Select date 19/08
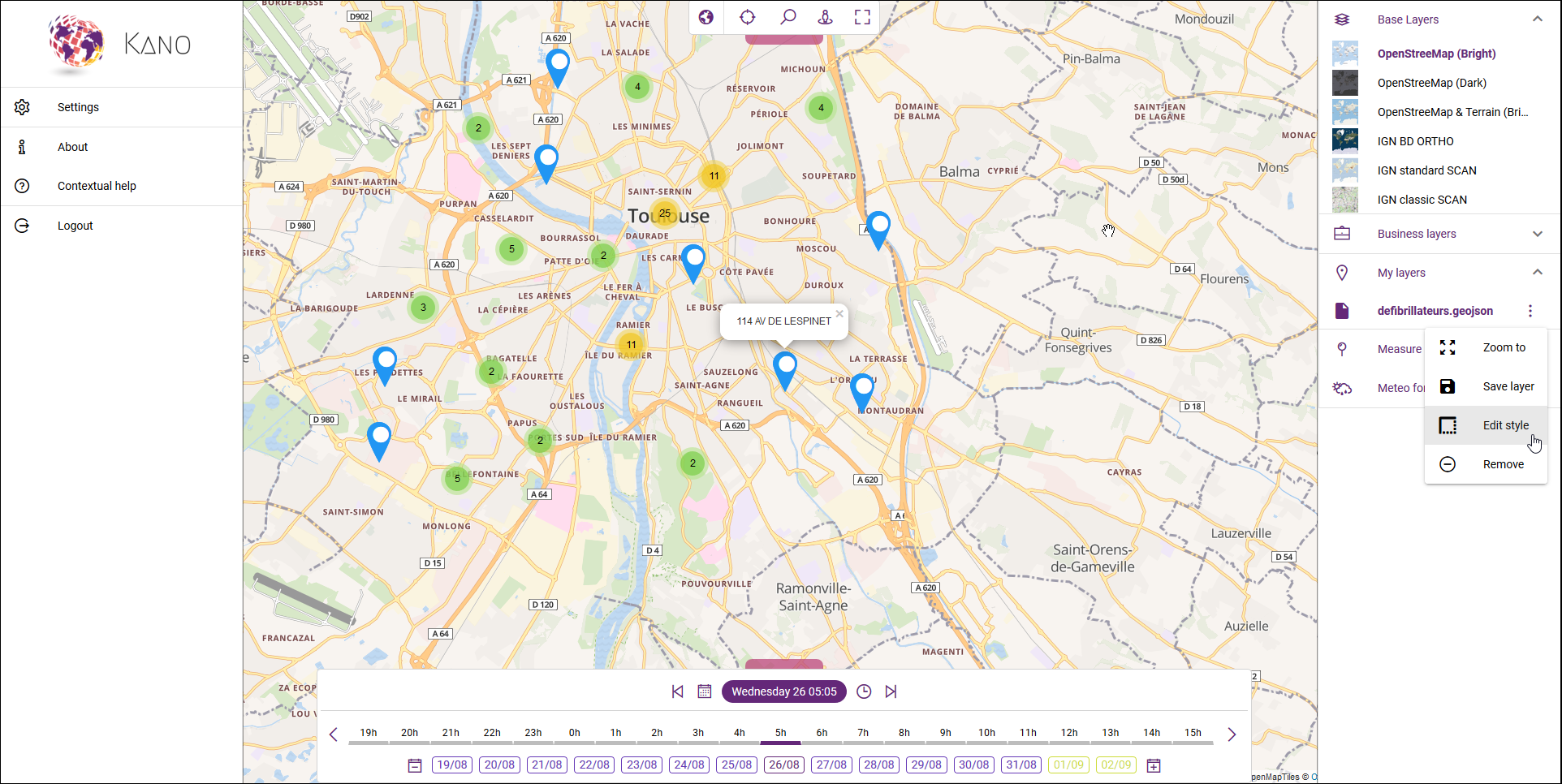Viewport: 1562px width, 784px height. click(x=452, y=765)
